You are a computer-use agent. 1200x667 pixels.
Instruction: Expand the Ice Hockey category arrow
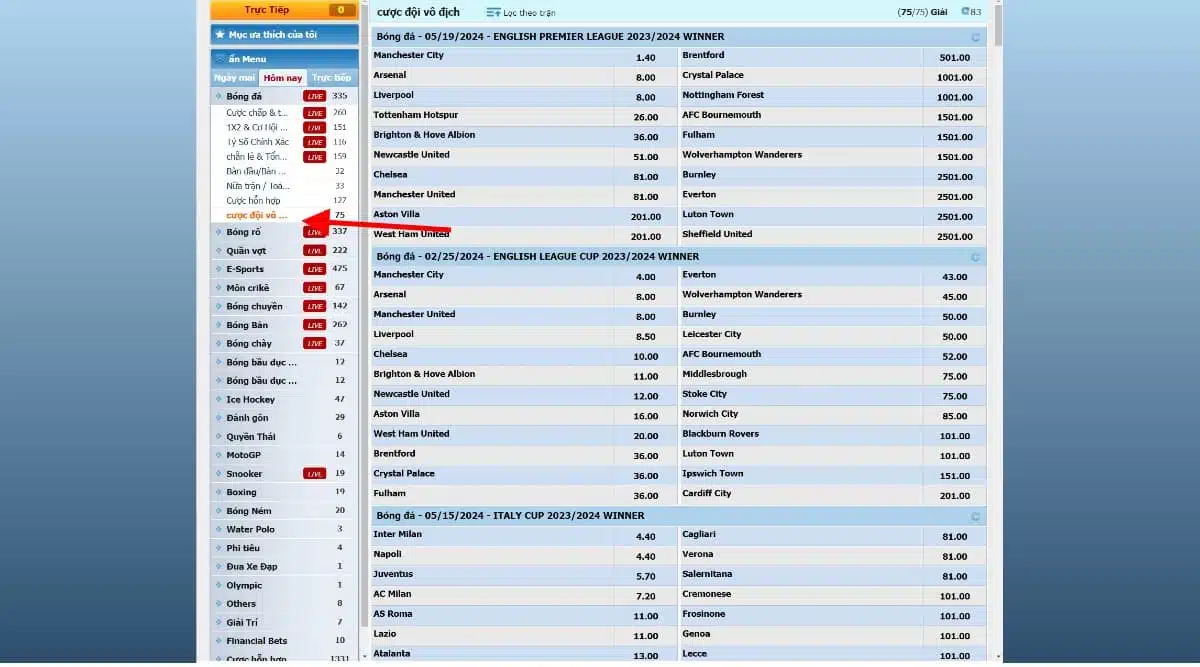(x=218, y=399)
